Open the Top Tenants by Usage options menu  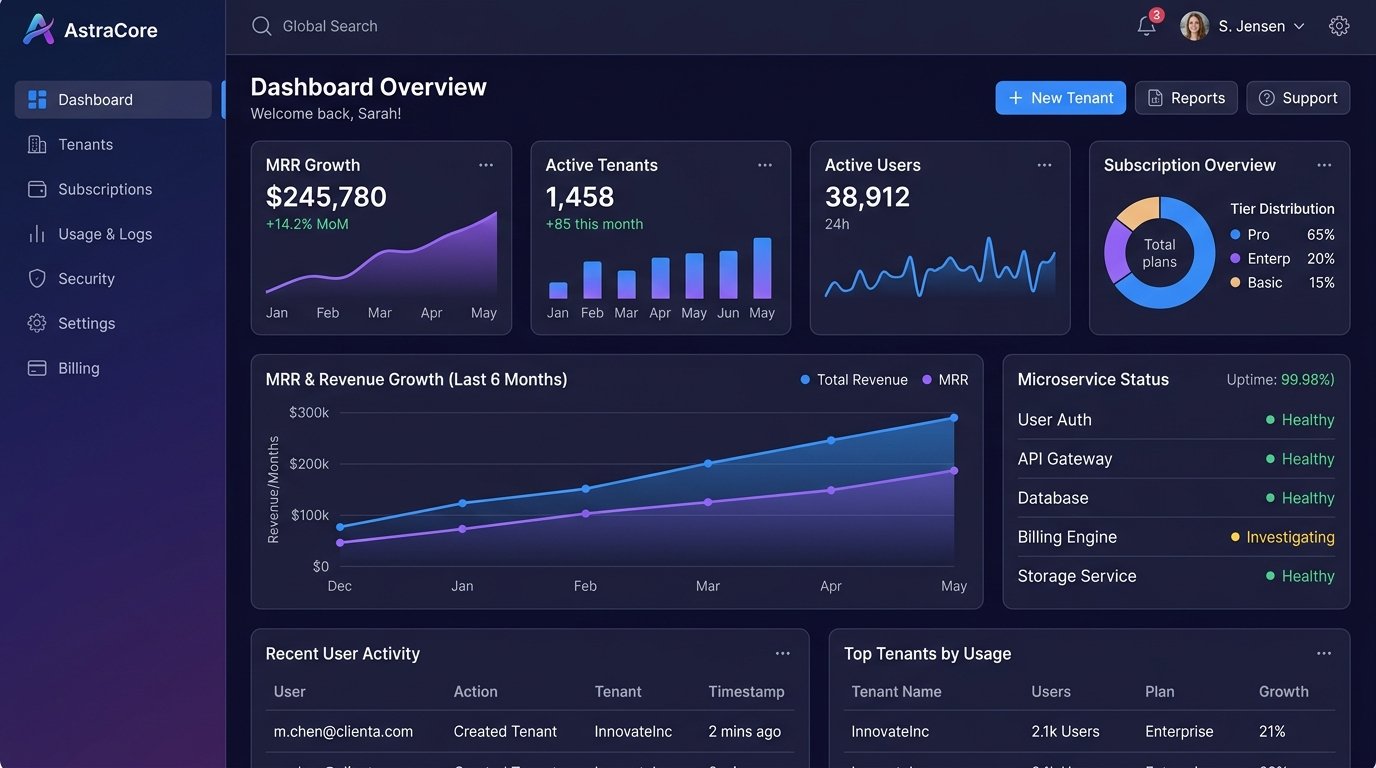pos(1324,653)
